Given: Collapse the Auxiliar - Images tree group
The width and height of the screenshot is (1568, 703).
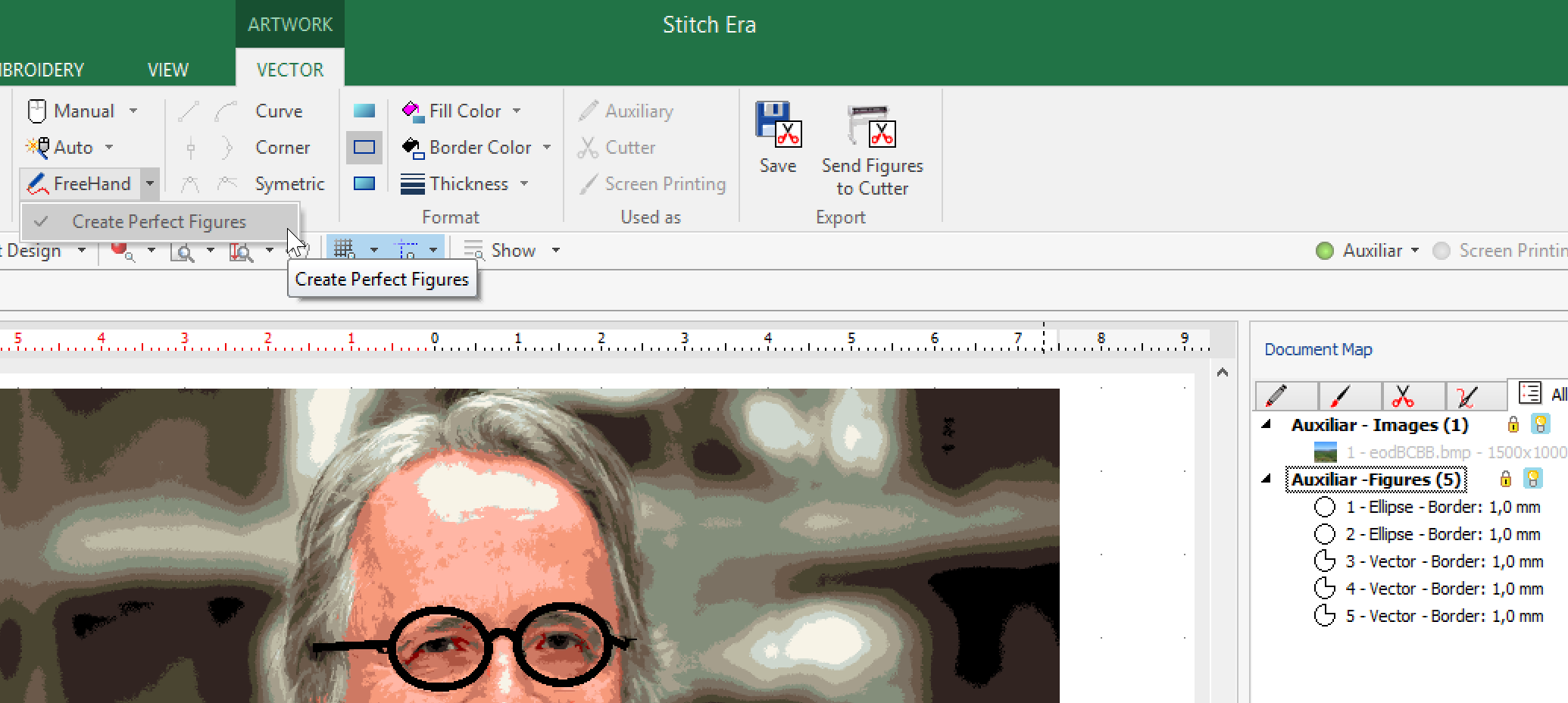Looking at the screenshot, I should pos(1266,424).
